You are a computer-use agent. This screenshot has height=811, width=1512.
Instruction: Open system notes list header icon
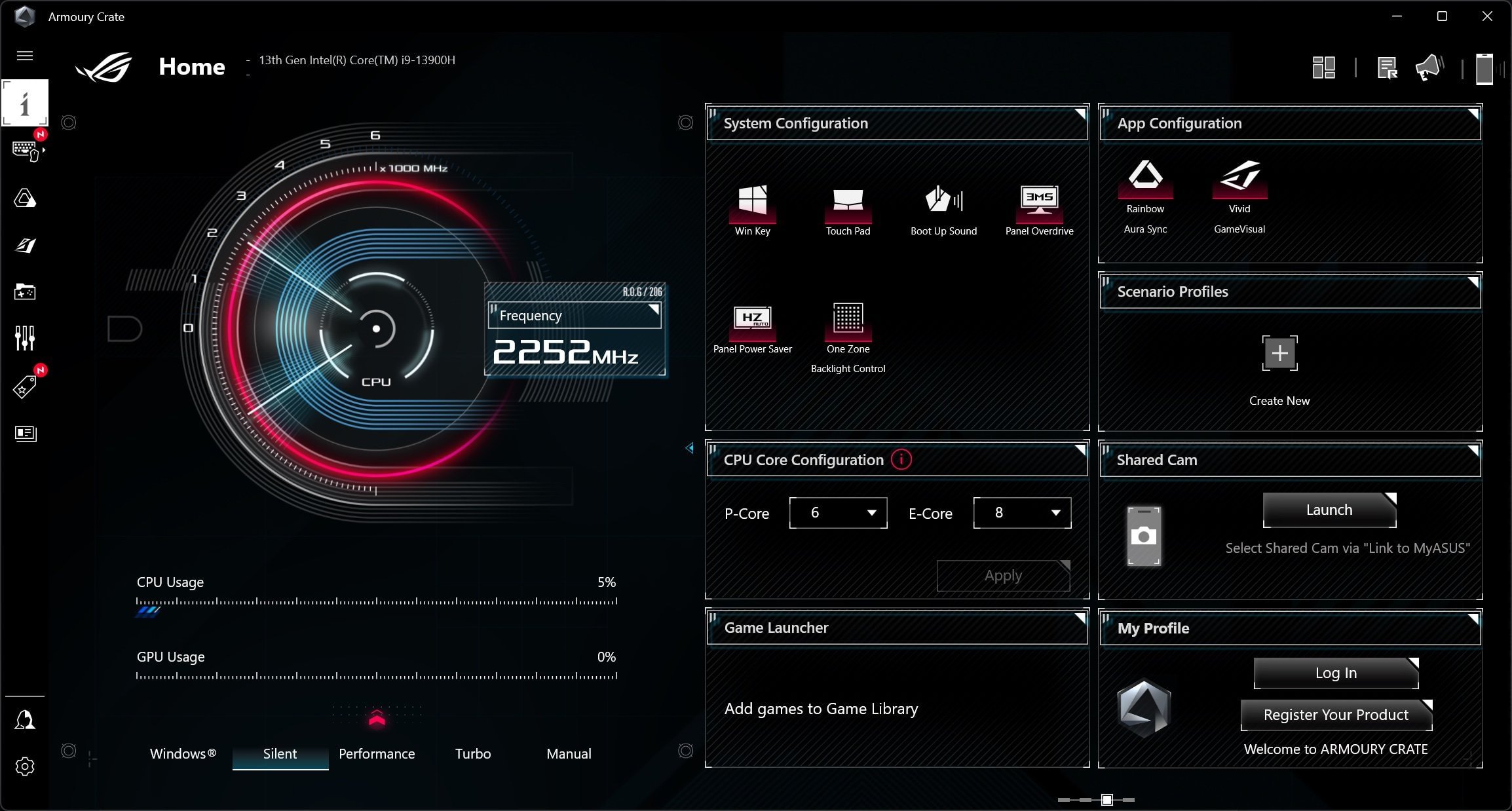click(1387, 67)
